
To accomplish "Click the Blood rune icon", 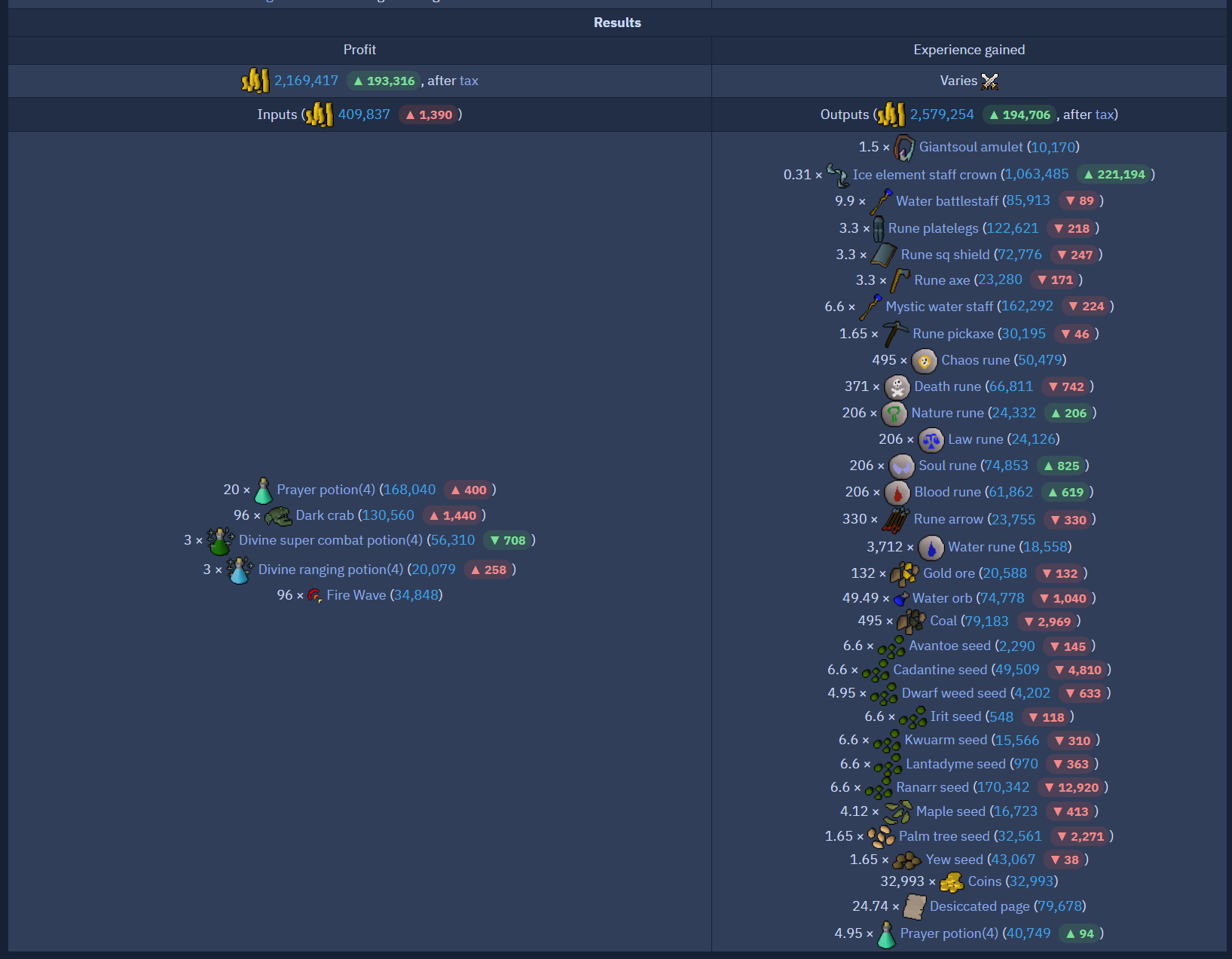I will click(897, 493).
